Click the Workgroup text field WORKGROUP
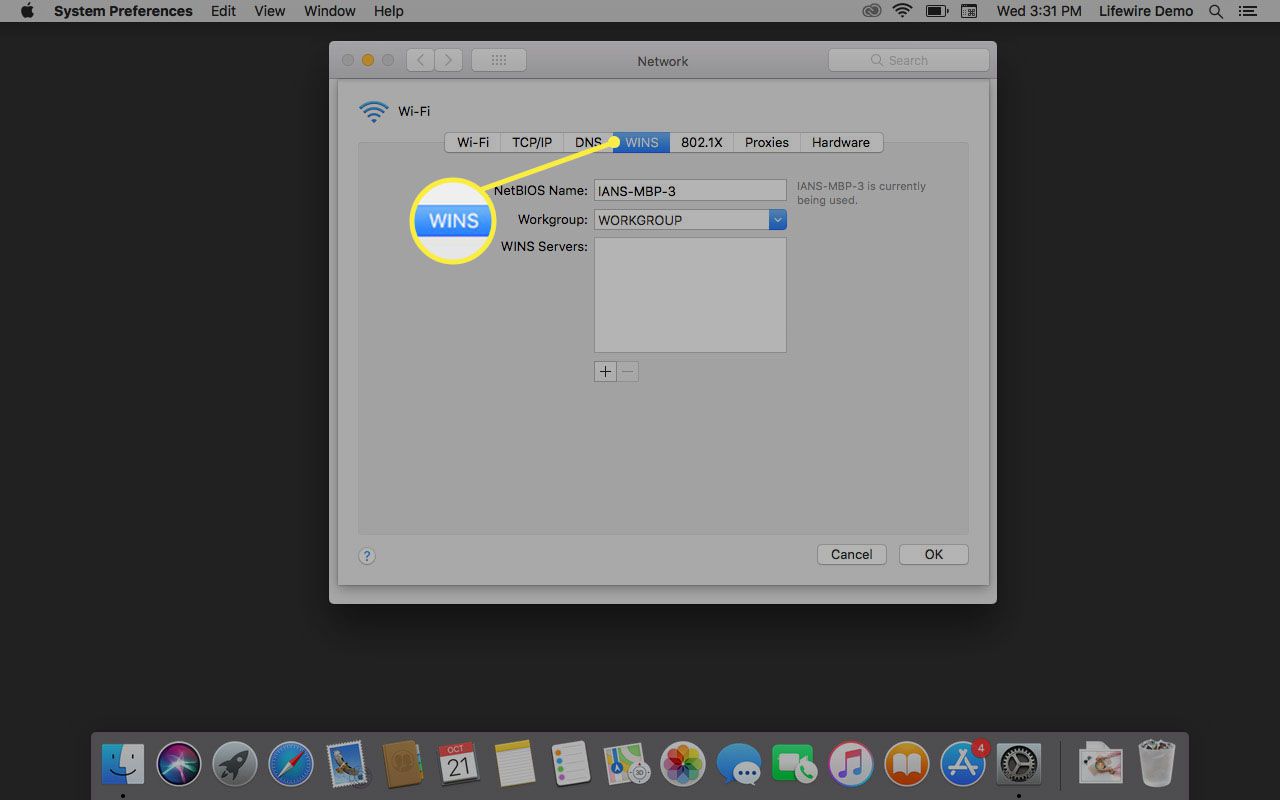 pyautogui.click(x=681, y=220)
